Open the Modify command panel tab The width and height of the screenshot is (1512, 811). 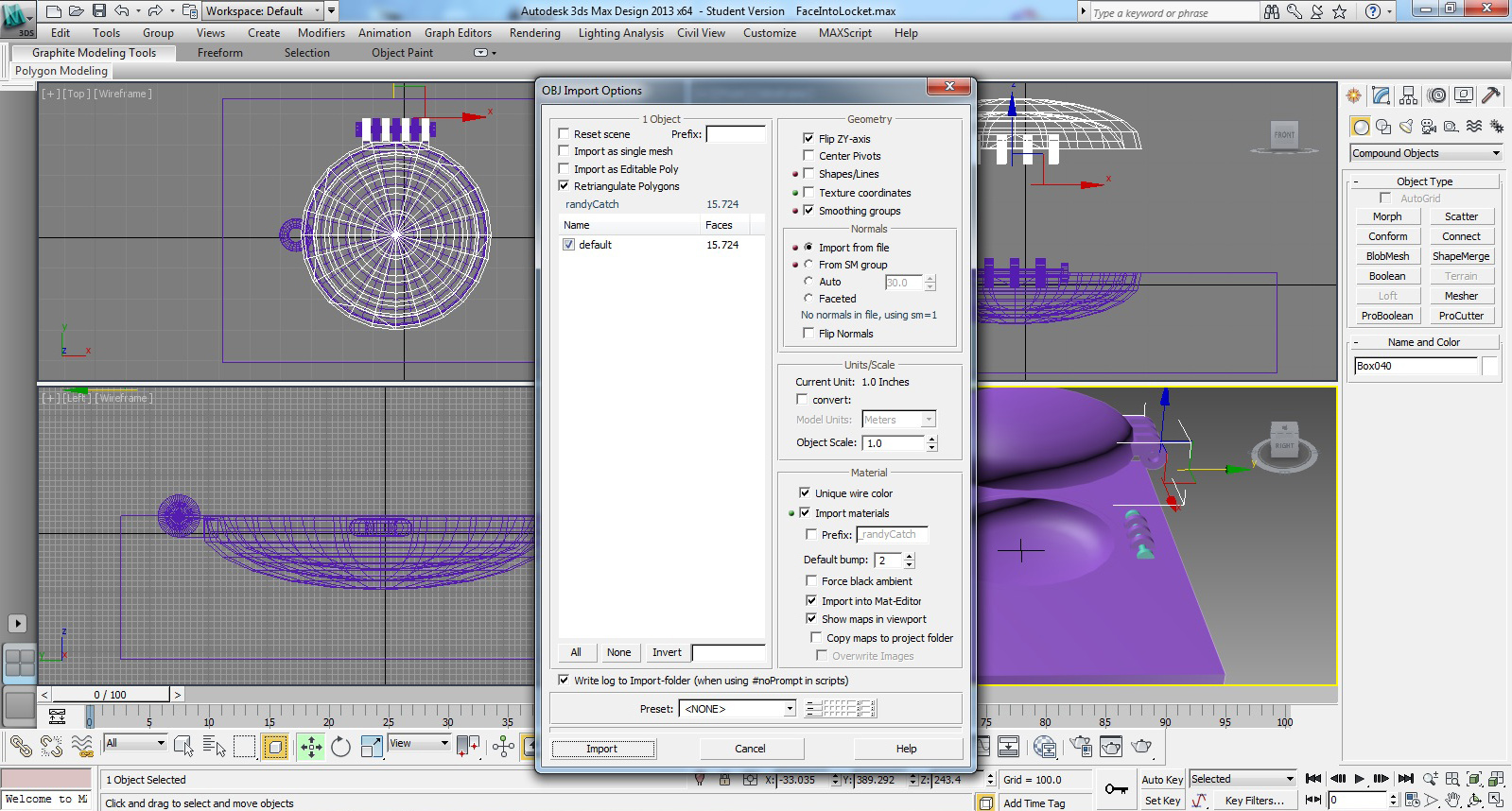click(1382, 95)
